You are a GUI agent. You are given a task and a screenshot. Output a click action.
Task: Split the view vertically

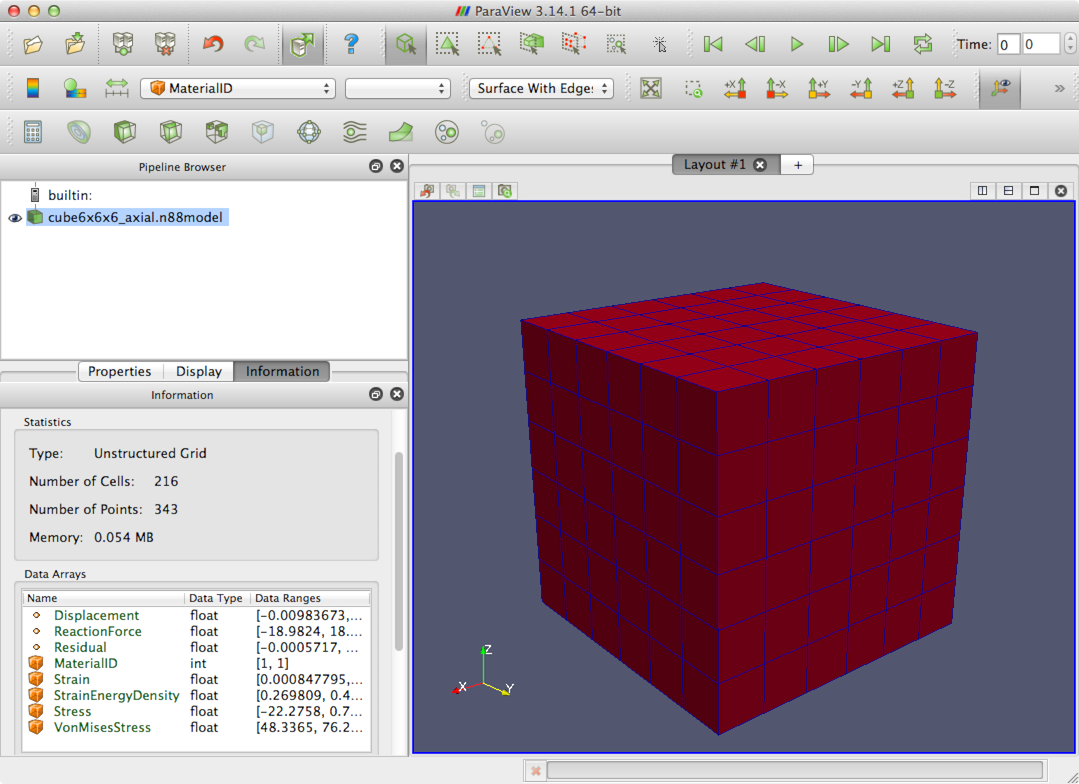1008,191
